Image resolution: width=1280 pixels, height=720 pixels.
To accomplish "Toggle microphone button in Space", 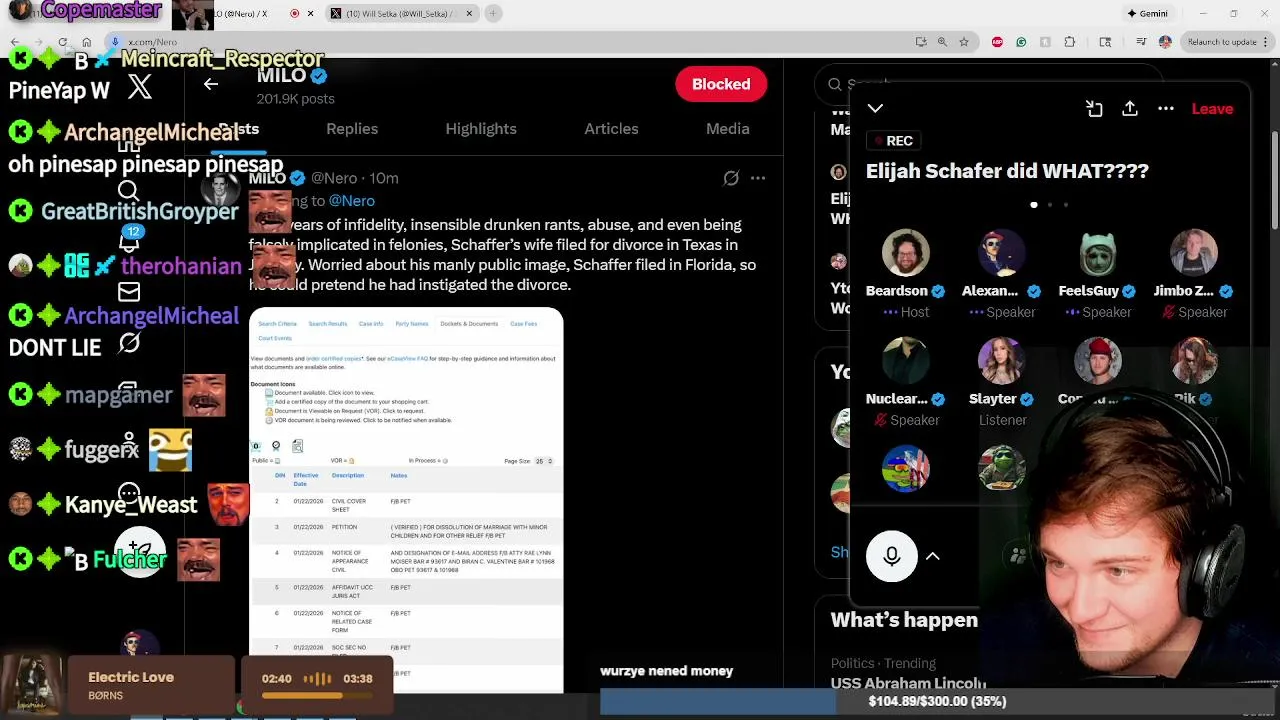I will pyautogui.click(x=892, y=556).
